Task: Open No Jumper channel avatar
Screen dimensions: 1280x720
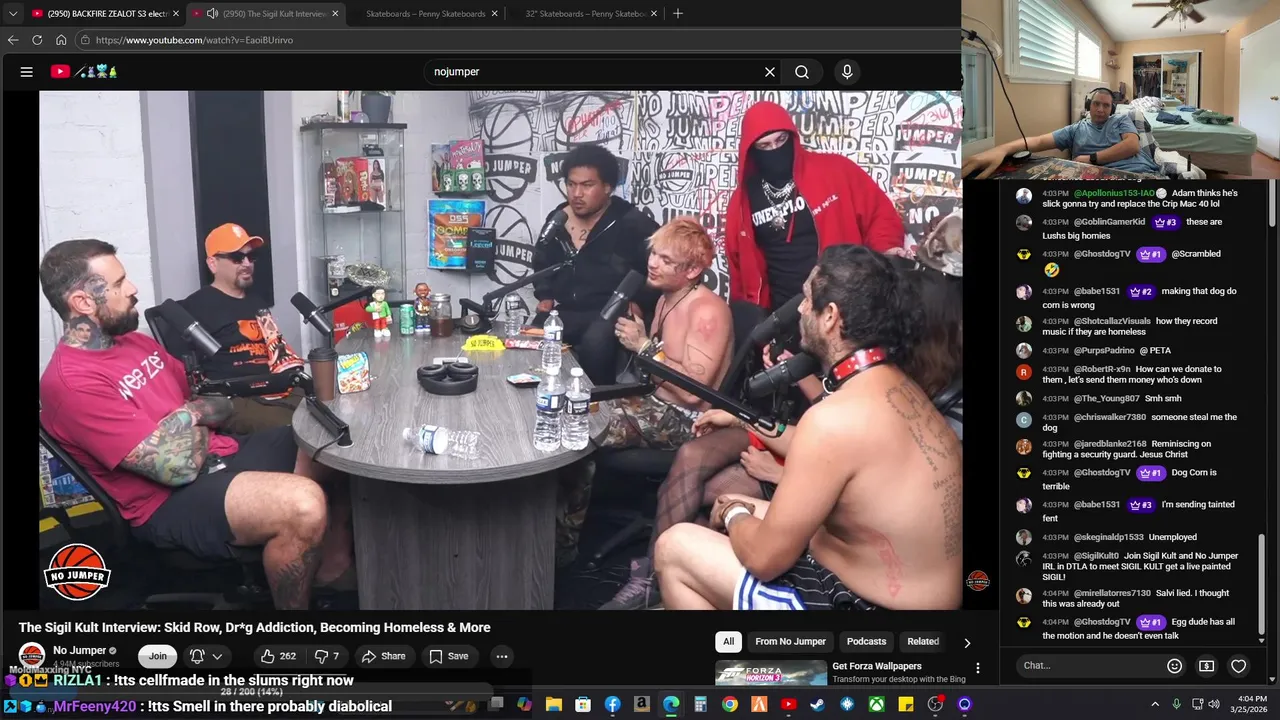Action: (x=32, y=656)
